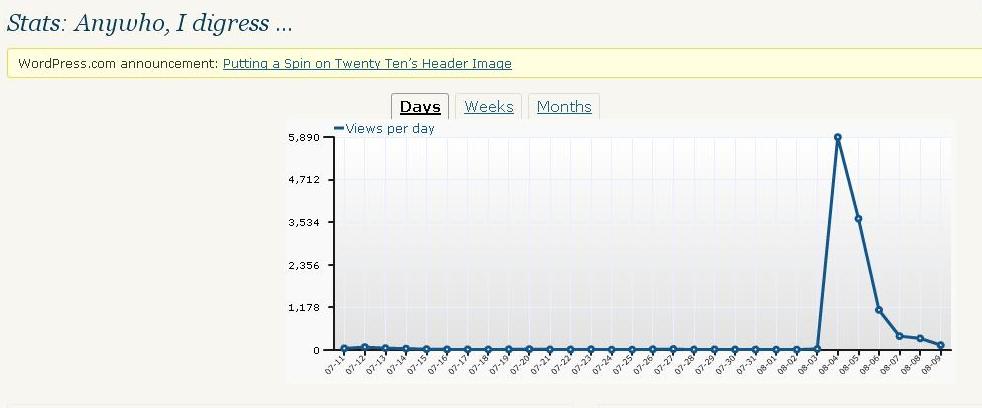
Task: Pick the 08-07 chart data point
Action: pos(900,336)
